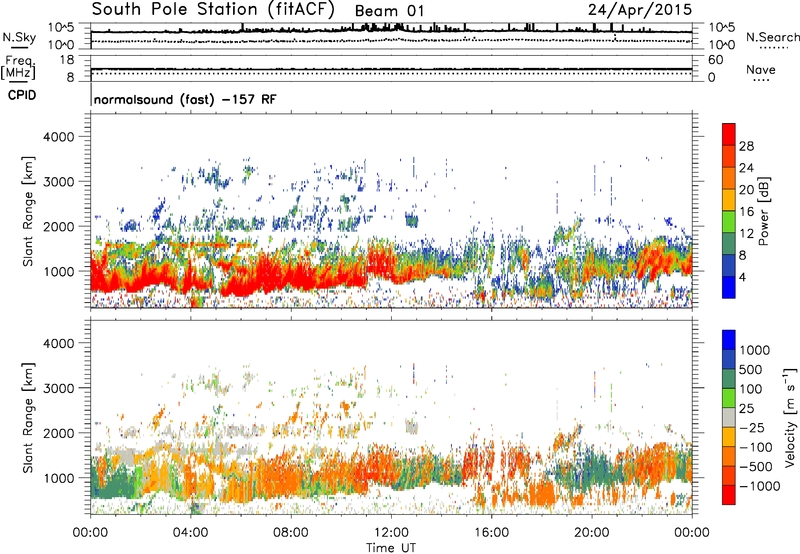Click the '1000' tick on velocity colorbar
800x554 pixels.
click(755, 350)
